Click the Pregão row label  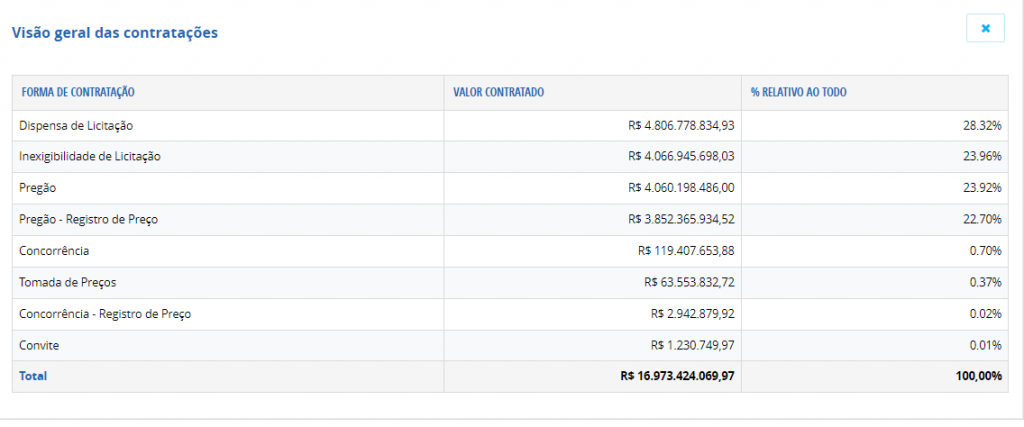[38, 188]
